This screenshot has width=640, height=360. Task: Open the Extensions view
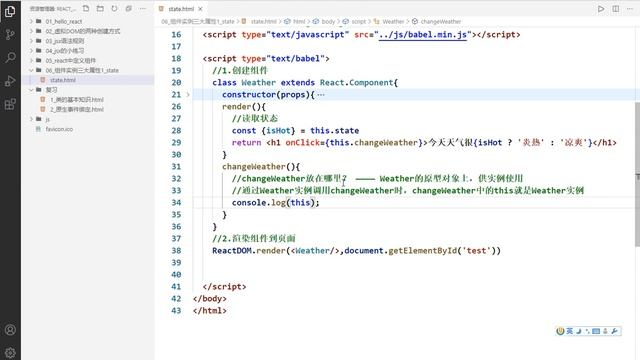coord(10,104)
